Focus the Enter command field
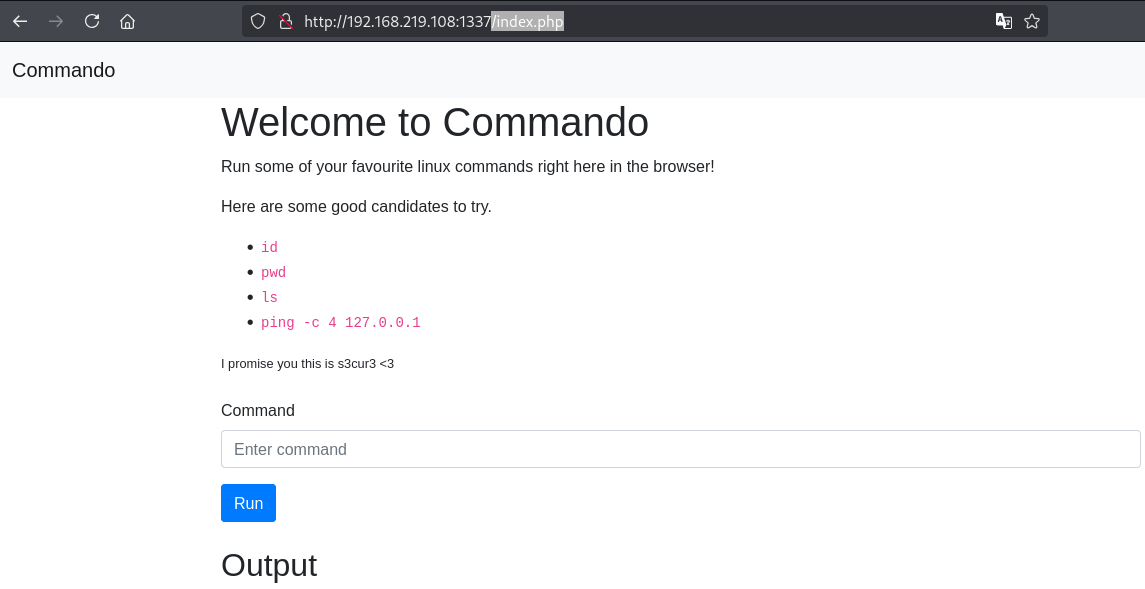This screenshot has height=589, width=1145. tap(681, 449)
